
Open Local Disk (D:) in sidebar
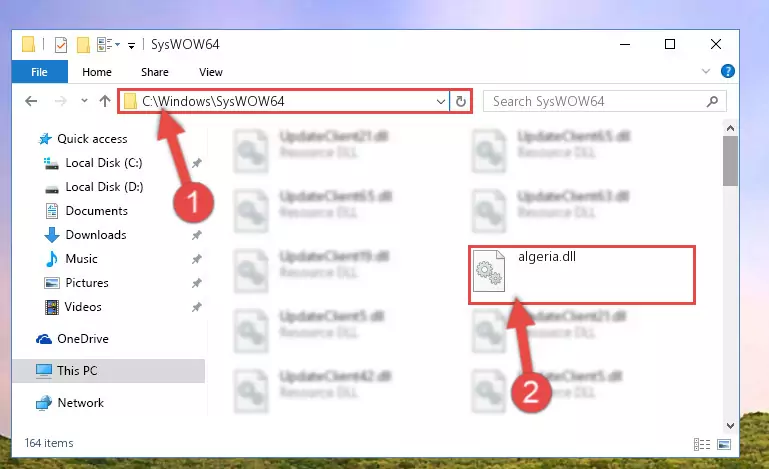click(x=104, y=187)
